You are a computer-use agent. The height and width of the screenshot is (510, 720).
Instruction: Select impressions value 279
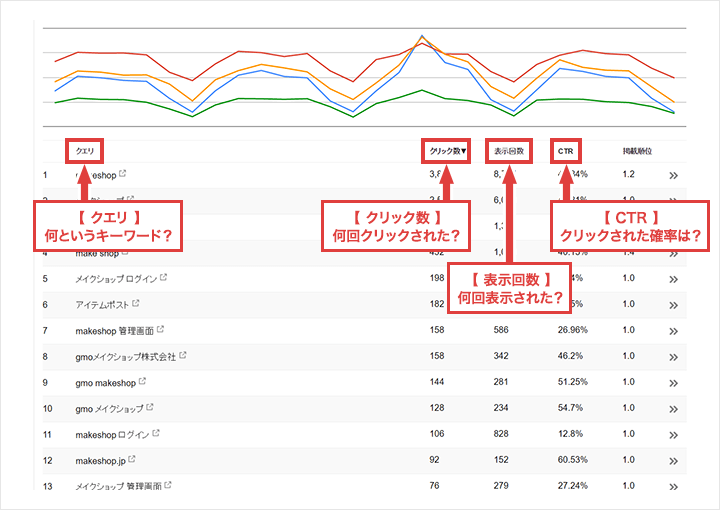point(501,485)
